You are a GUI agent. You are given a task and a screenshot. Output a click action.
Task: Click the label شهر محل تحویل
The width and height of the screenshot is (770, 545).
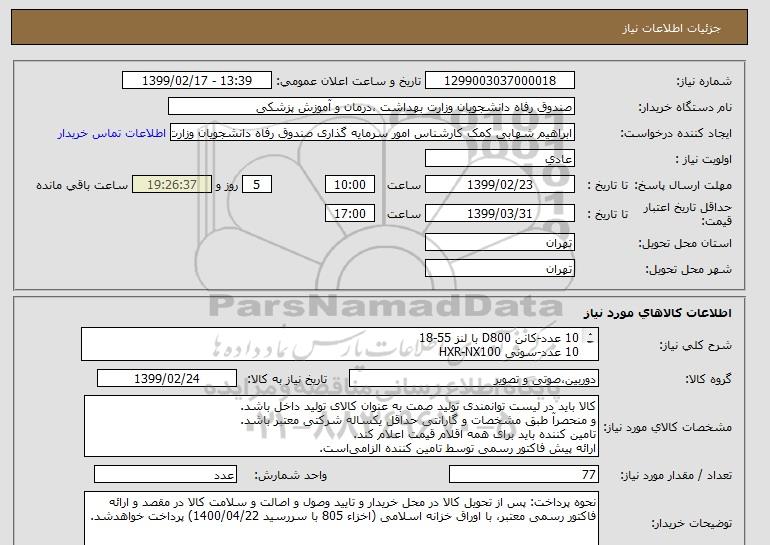(688, 270)
